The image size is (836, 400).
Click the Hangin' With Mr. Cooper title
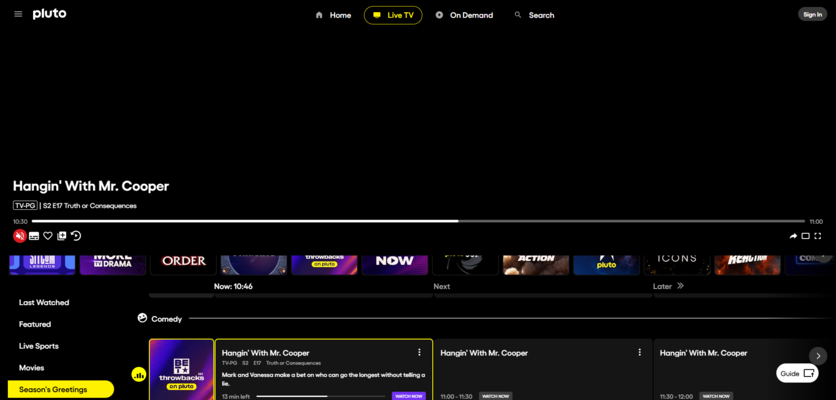[x=91, y=186]
